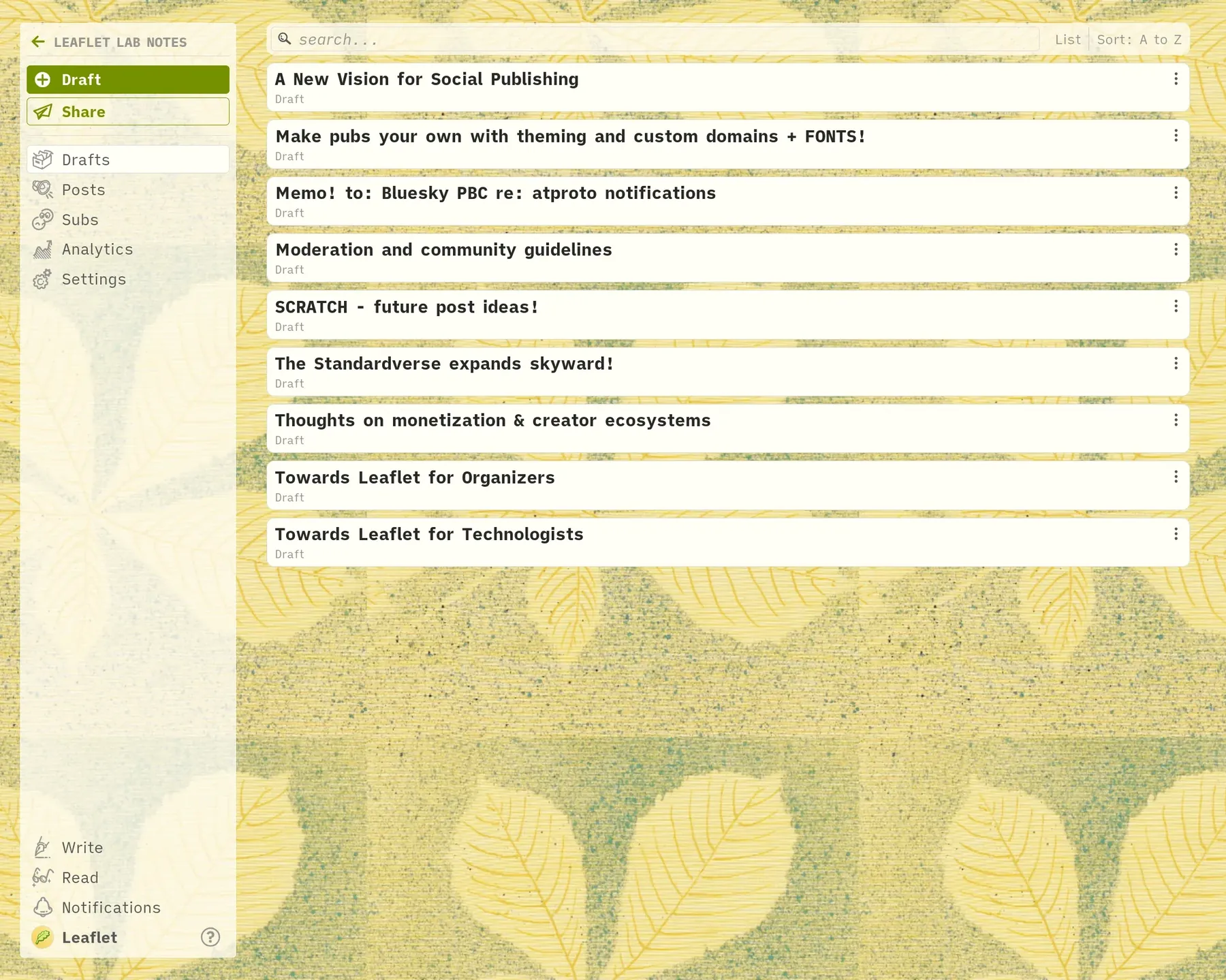1226x980 pixels.
Task: Open the Subs section
Action: 128,219
